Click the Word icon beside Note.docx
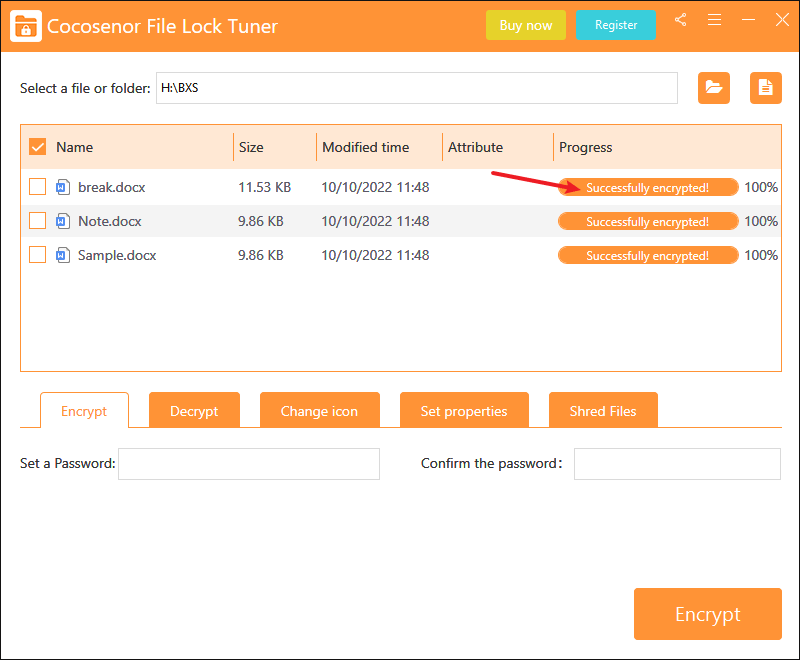 pyautogui.click(x=63, y=221)
